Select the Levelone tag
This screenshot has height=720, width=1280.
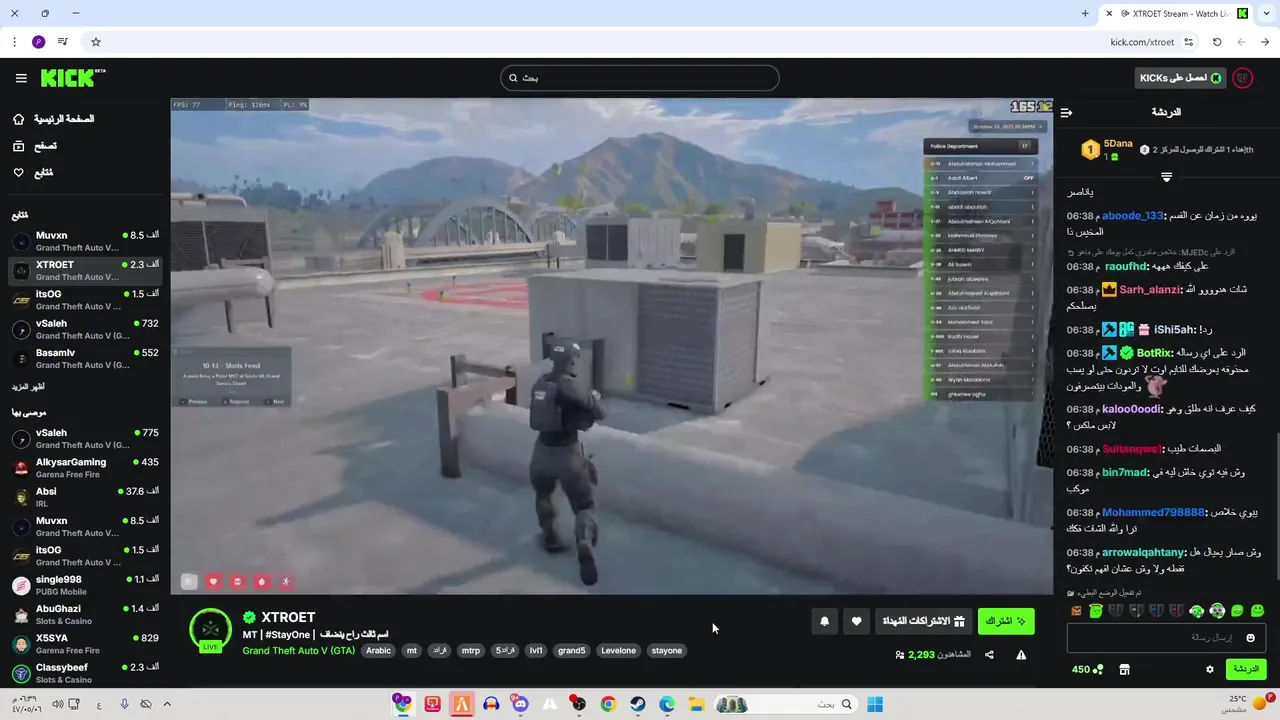point(618,650)
